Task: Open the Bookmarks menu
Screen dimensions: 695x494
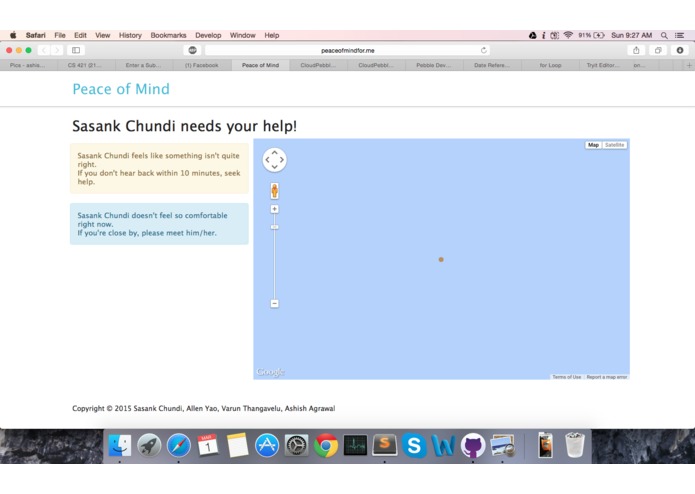Action: pos(168,35)
